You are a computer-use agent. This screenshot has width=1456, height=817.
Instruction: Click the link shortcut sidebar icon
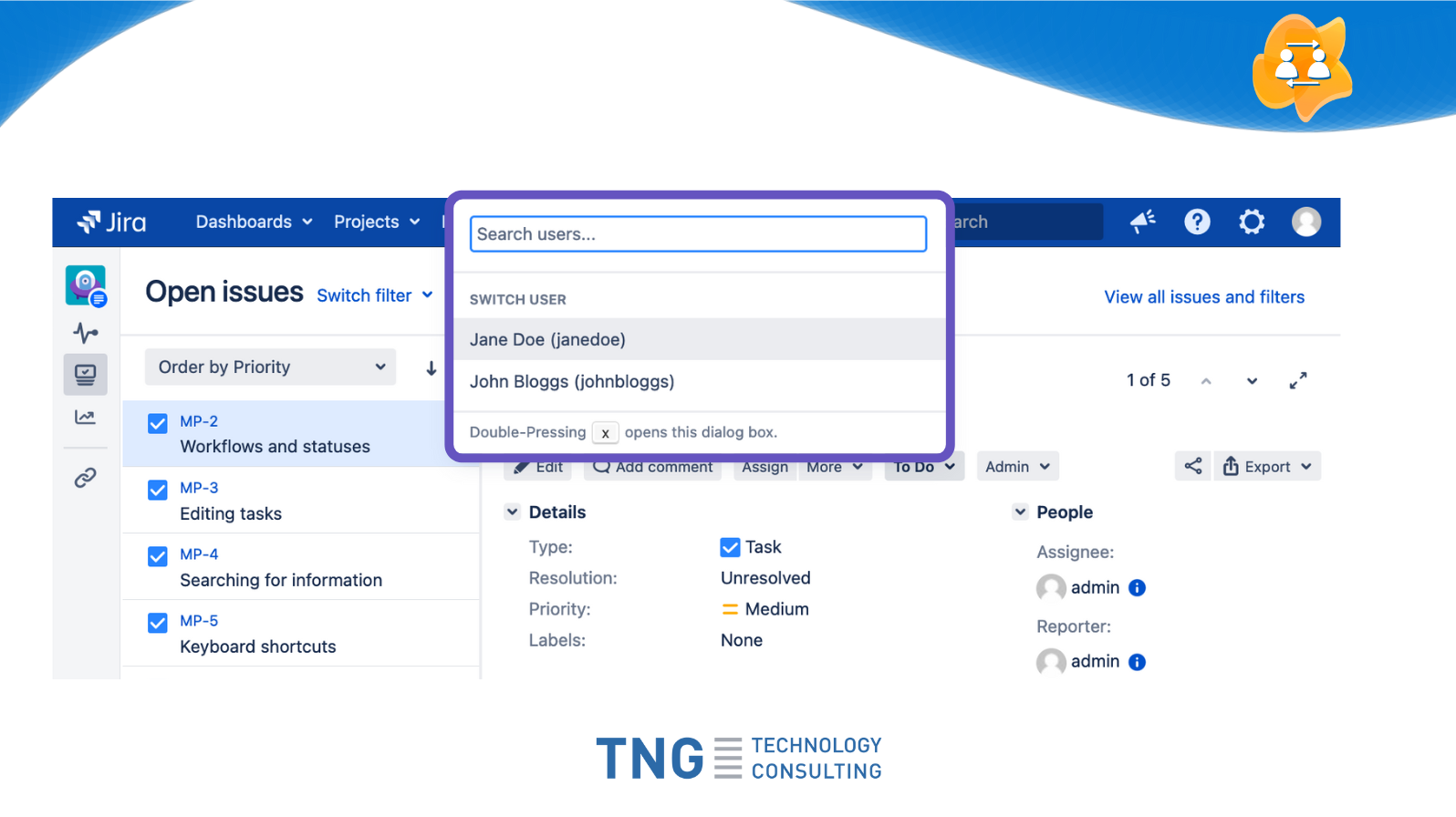(x=86, y=478)
